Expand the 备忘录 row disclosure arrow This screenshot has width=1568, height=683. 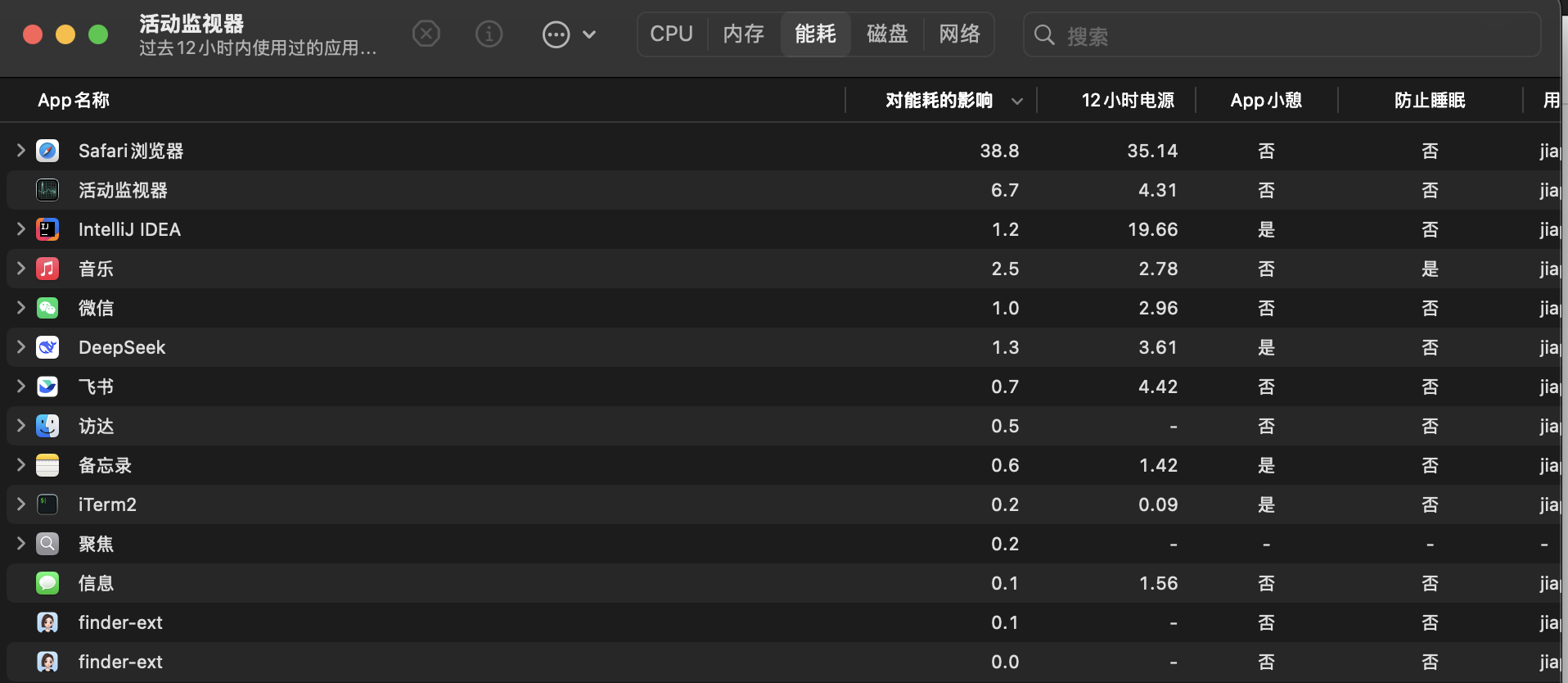[21, 465]
